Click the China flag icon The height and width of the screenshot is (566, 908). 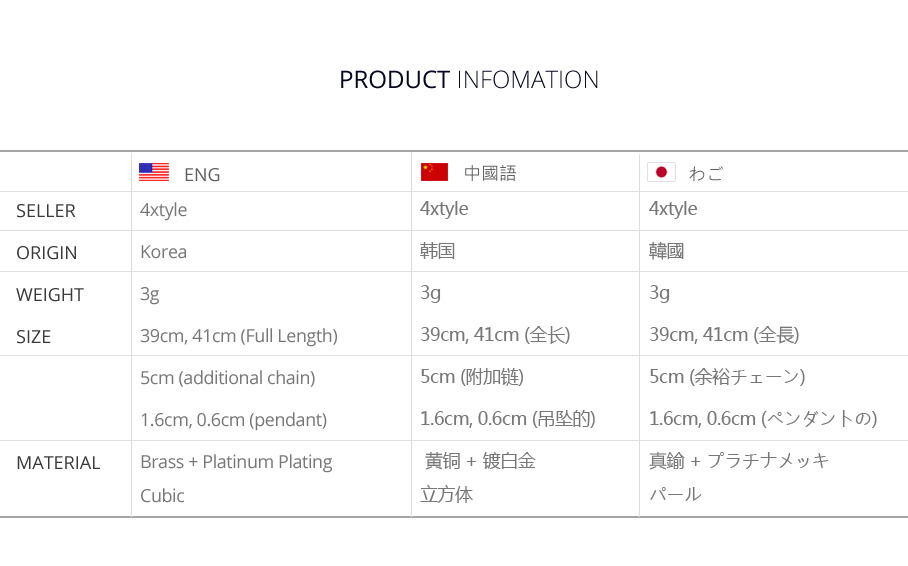coord(434,172)
